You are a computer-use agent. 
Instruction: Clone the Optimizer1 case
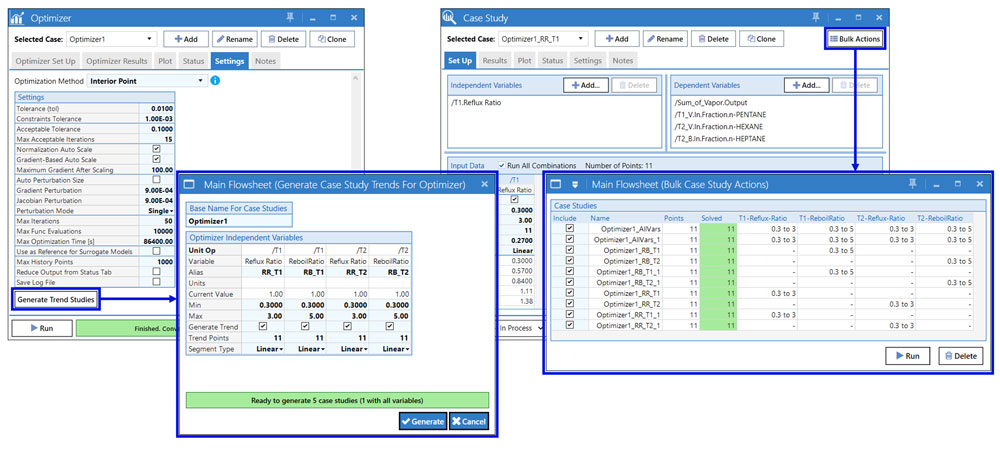[332, 39]
